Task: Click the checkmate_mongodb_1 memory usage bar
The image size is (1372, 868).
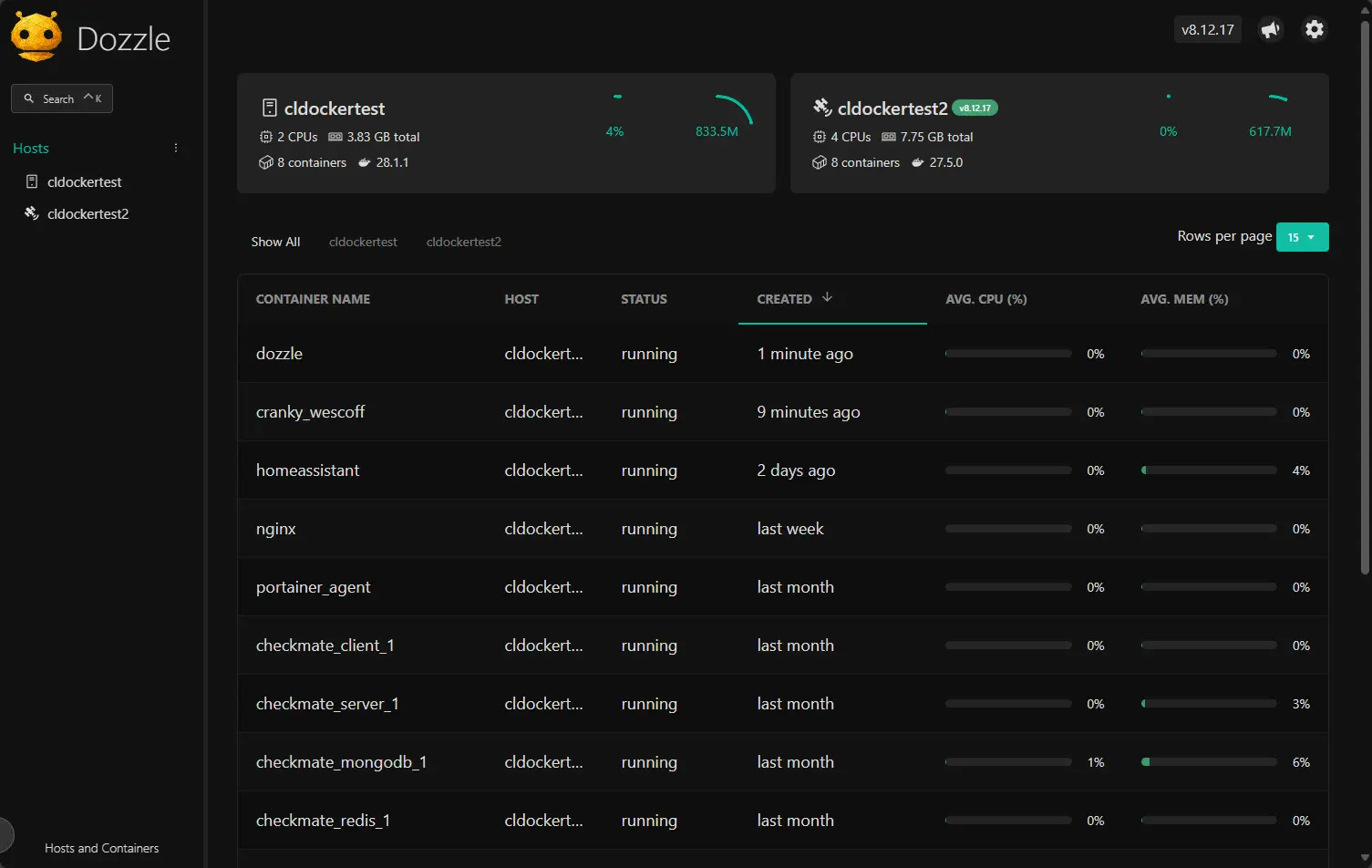Action: [1208, 762]
